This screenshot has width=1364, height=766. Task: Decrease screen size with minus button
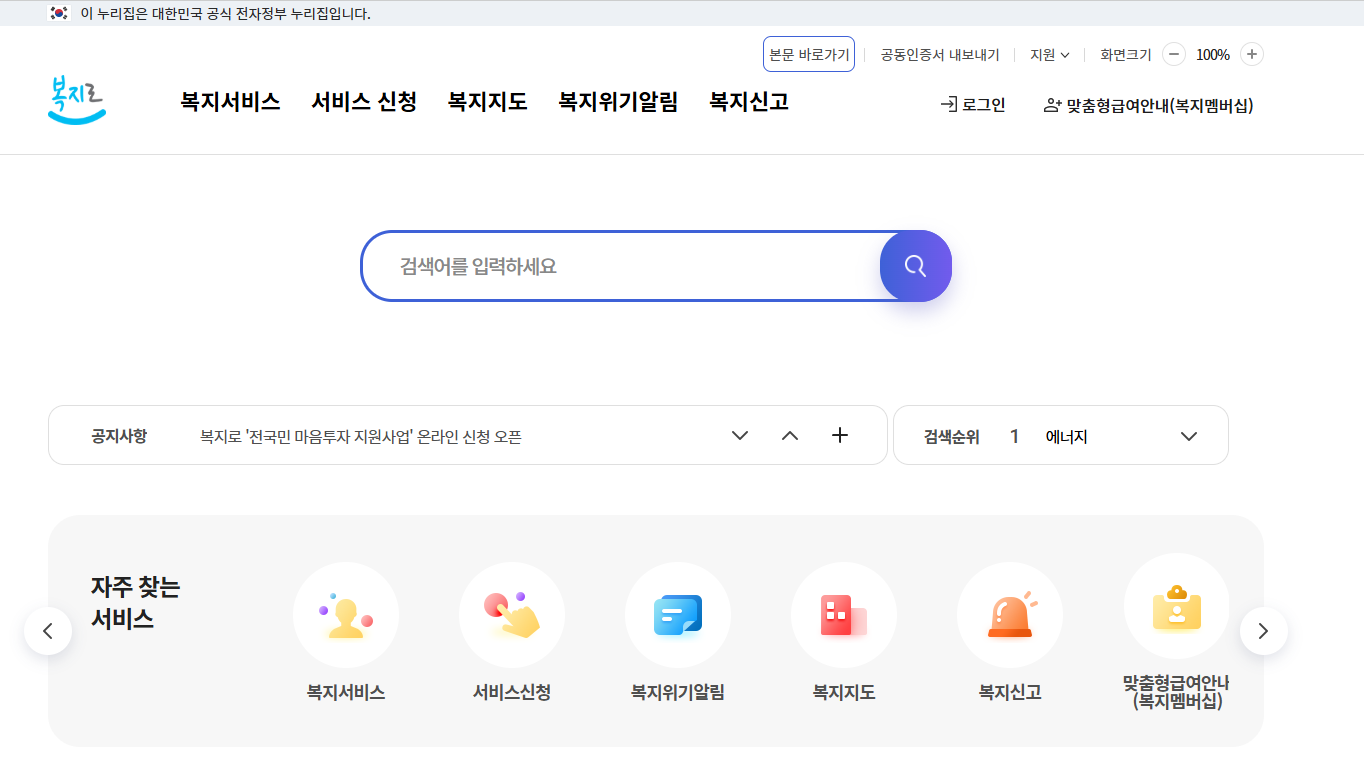1174,54
